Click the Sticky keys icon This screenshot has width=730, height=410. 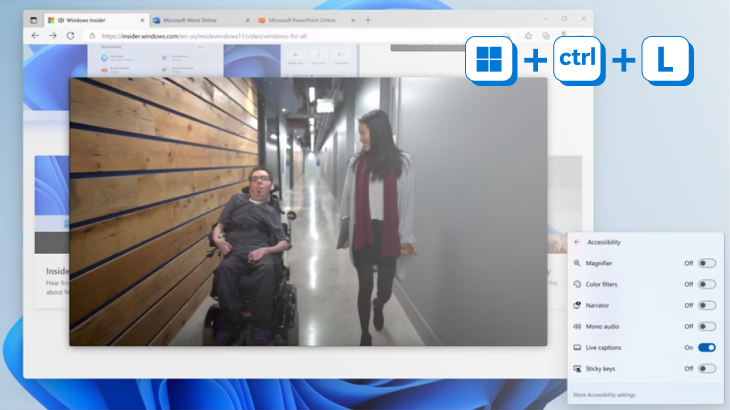pyautogui.click(x=577, y=369)
